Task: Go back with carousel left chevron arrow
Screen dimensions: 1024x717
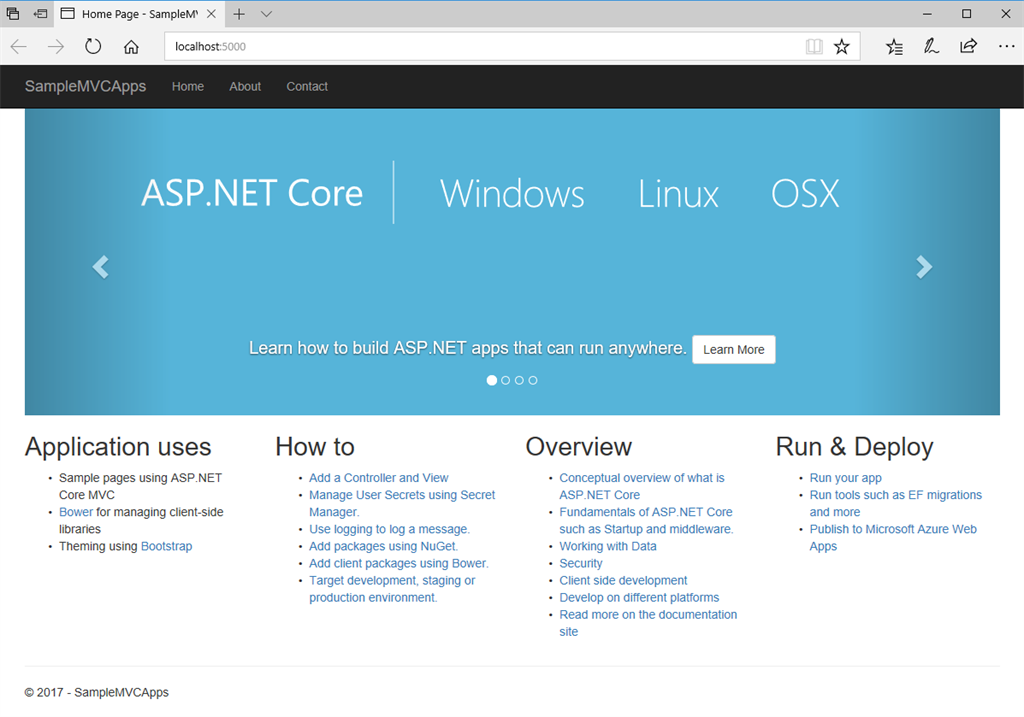Action: [100, 266]
